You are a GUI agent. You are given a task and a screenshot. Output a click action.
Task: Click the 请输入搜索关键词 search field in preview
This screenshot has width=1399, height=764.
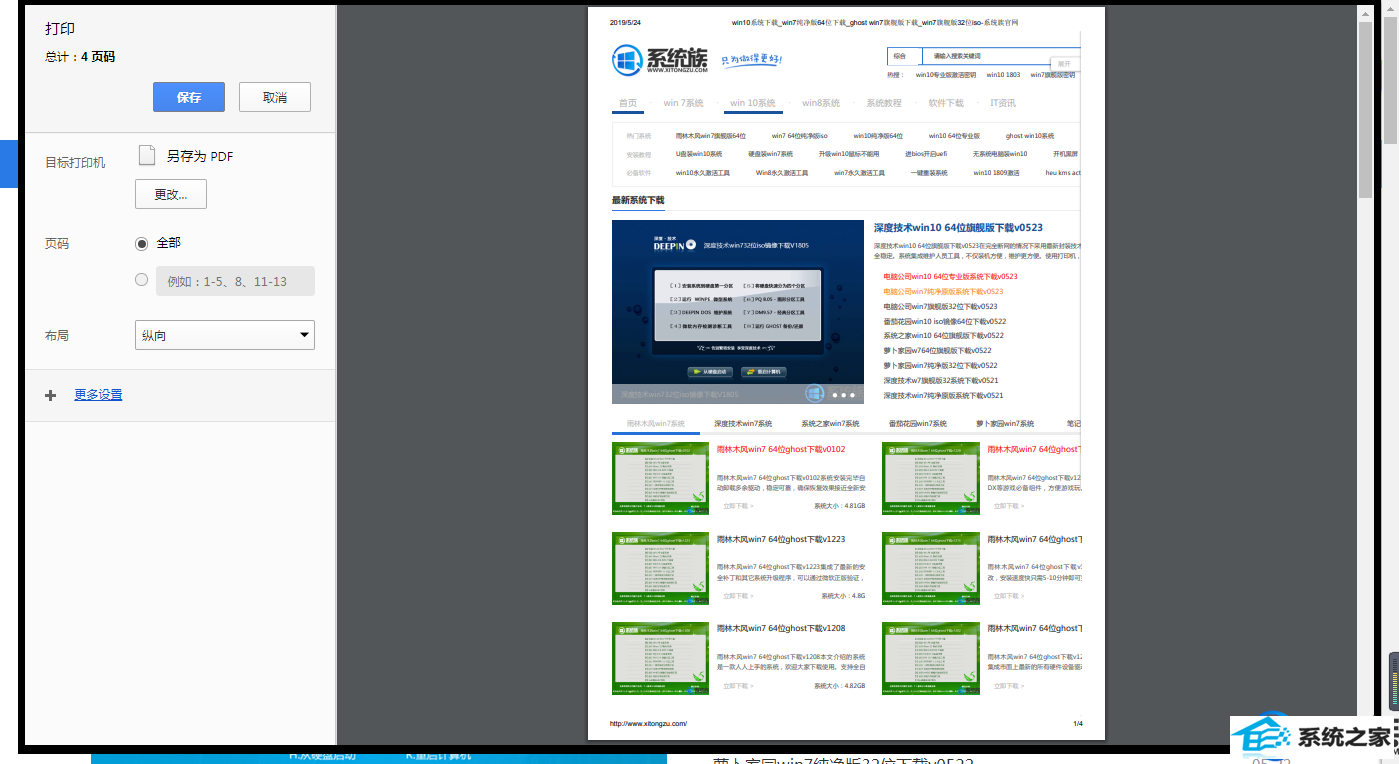[1000, 56]
